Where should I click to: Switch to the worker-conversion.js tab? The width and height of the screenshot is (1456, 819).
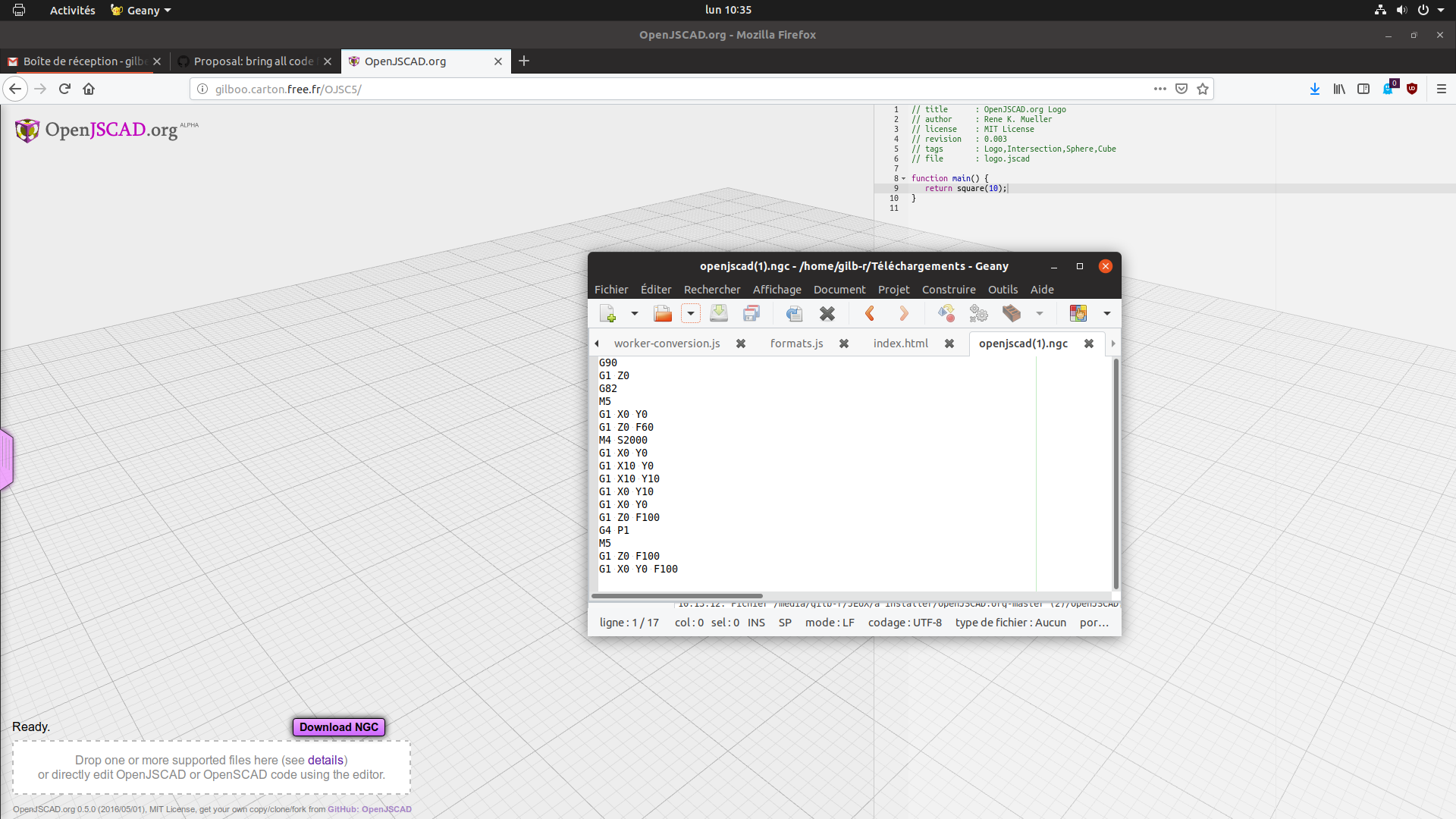coord(667,344)
